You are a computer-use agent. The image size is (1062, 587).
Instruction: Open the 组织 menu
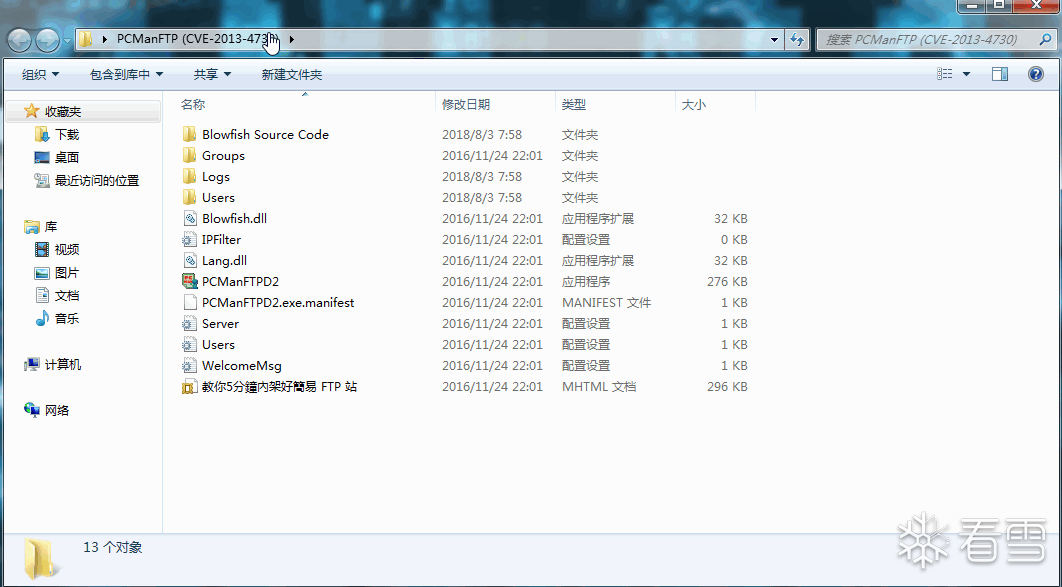pyautogui.click(x=40, y=74)
